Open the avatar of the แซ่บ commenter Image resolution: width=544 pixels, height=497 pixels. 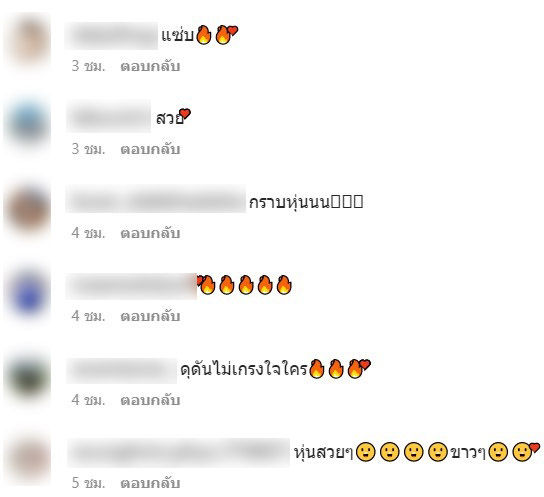(28, 42)
